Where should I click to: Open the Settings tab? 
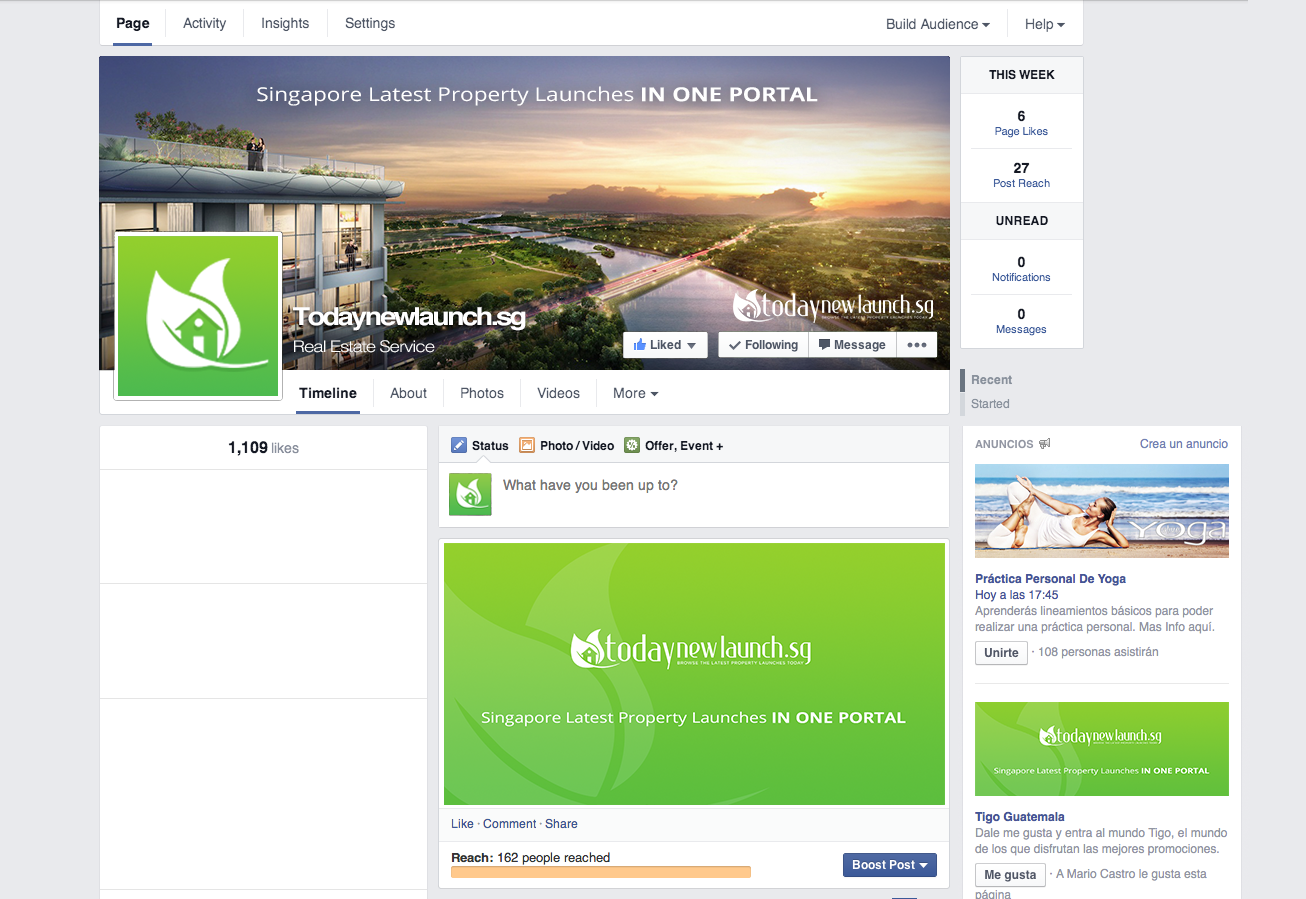(x=370, y=23)
